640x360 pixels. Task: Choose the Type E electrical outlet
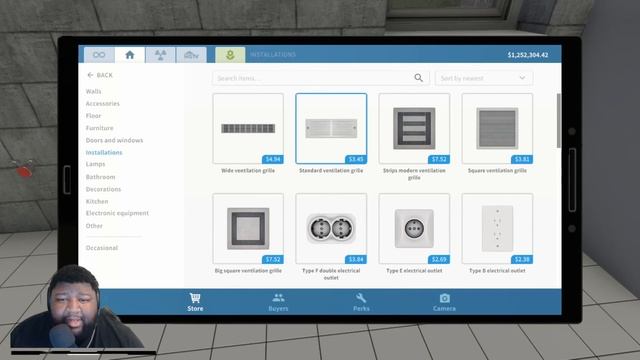(414, 229)
